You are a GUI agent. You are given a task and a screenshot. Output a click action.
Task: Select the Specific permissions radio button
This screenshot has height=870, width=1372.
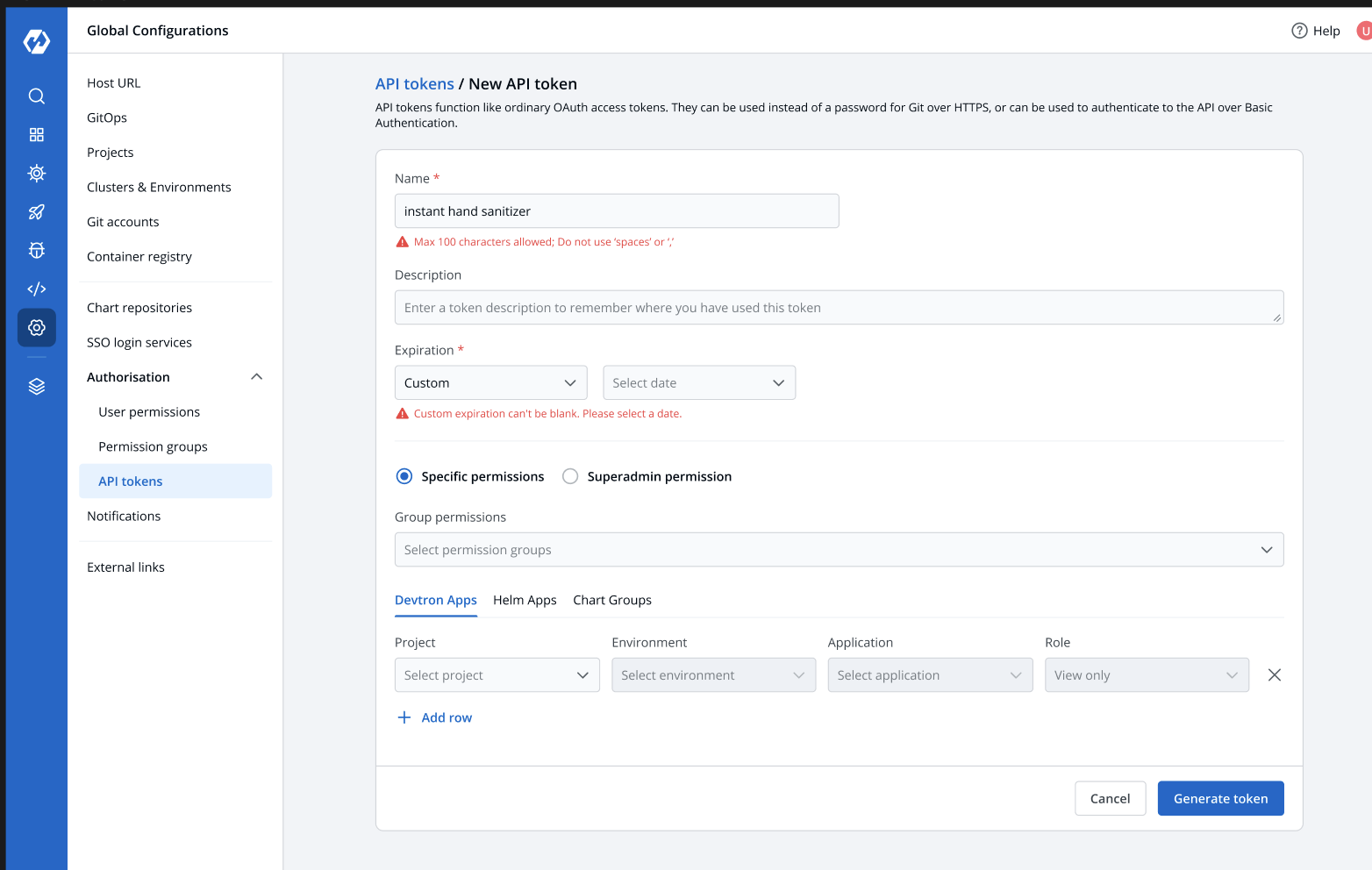pos(404,476)
